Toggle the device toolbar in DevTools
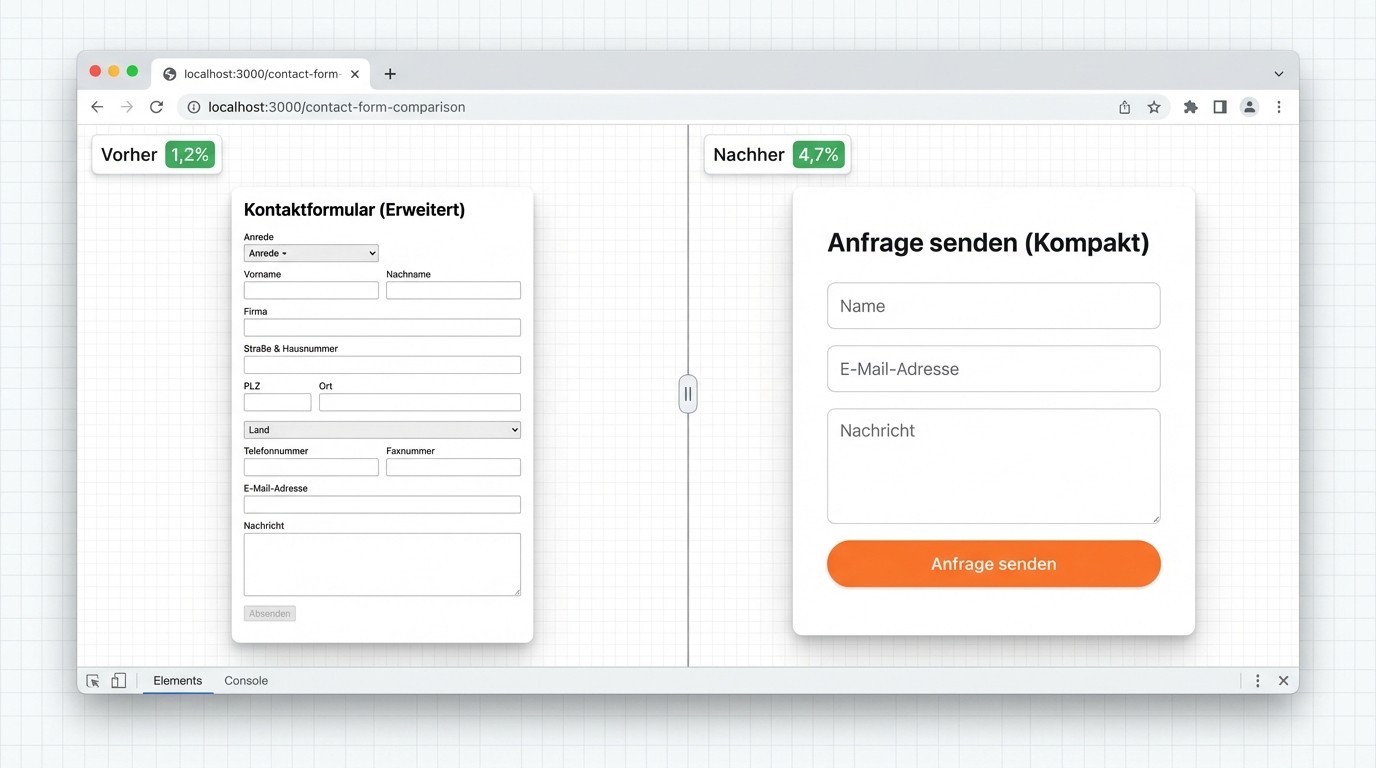Viewport: 1376px width, 768px height. 118,680
